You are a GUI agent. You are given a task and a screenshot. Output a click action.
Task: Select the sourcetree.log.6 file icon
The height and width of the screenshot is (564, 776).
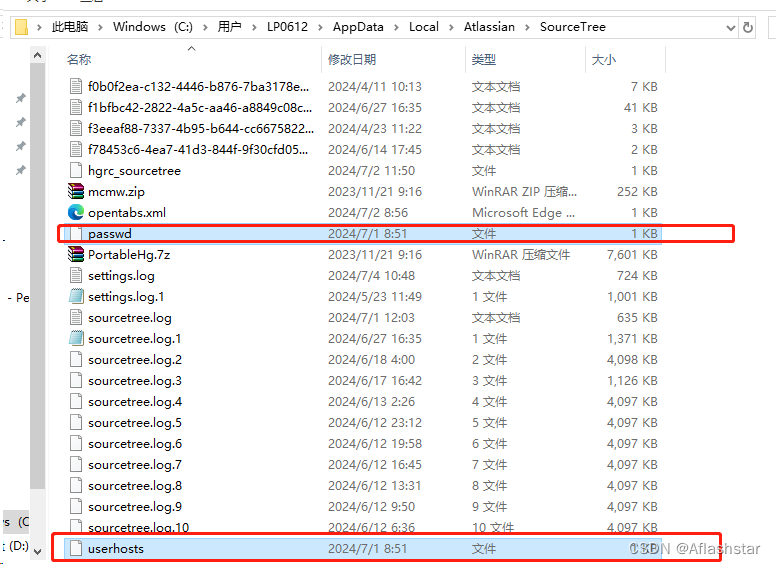[76, 444]
